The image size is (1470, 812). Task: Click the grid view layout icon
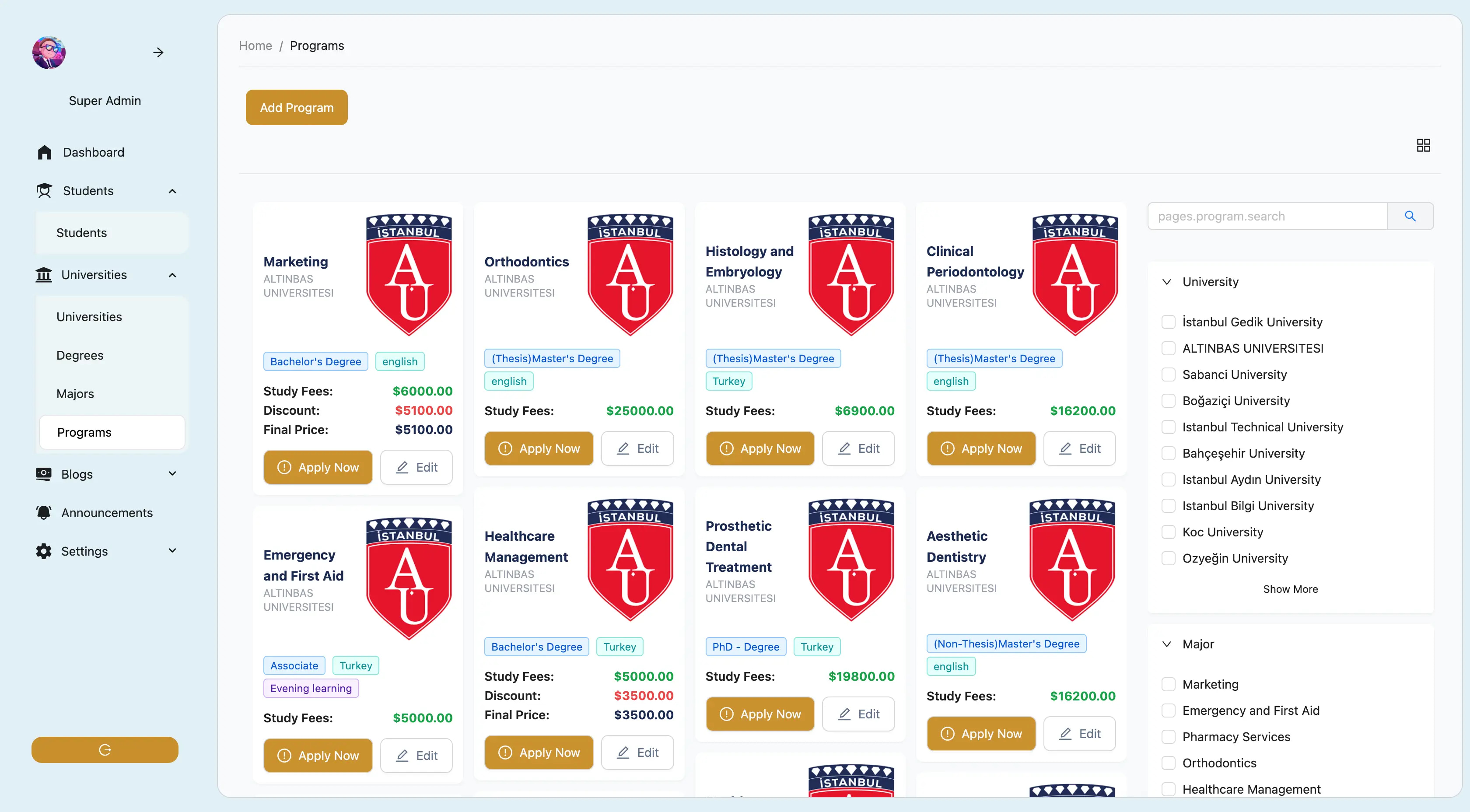point(1423,146)
